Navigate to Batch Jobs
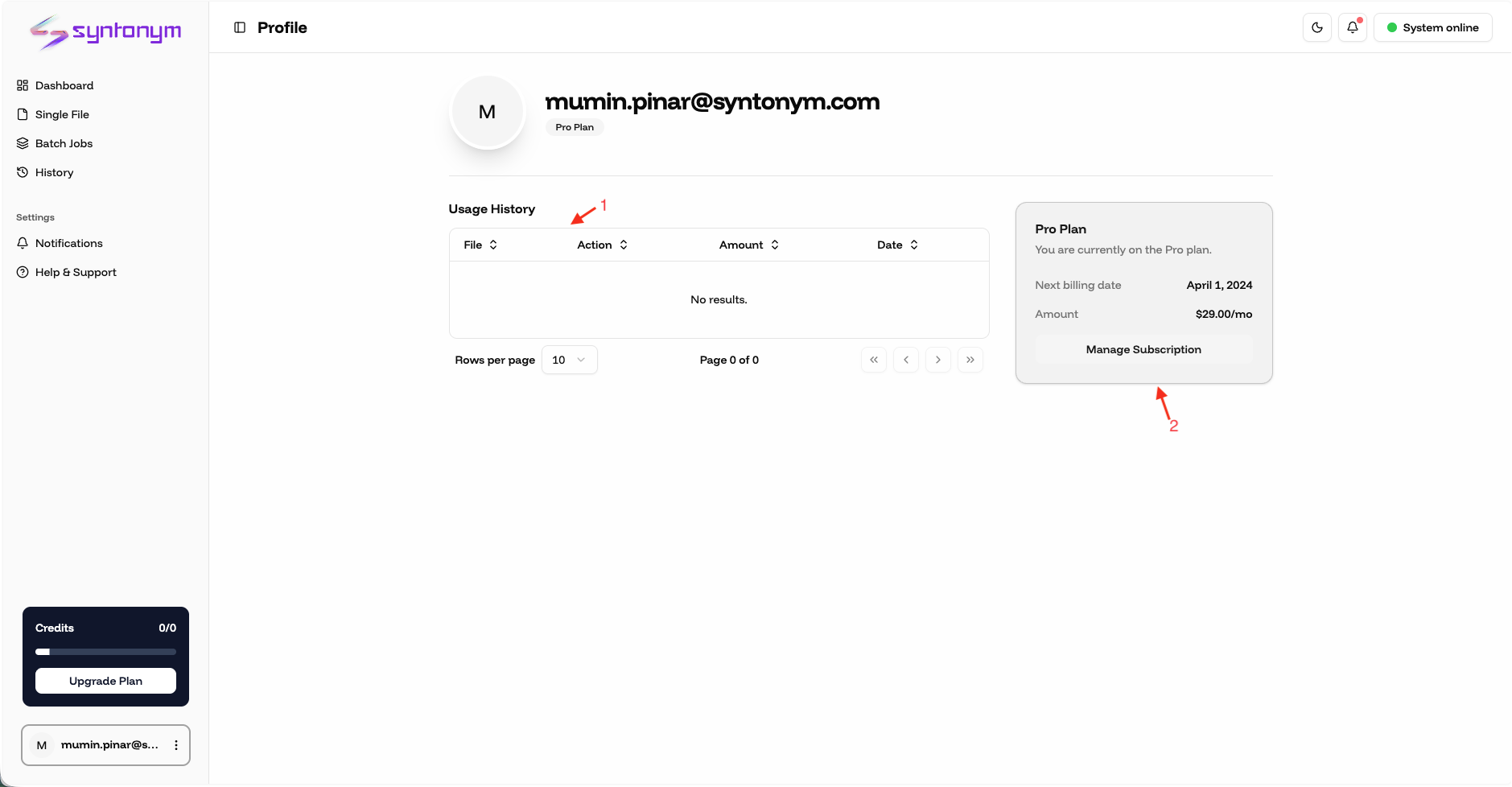The height and width of the screenshot is (787, 1512). pos(64,143)
